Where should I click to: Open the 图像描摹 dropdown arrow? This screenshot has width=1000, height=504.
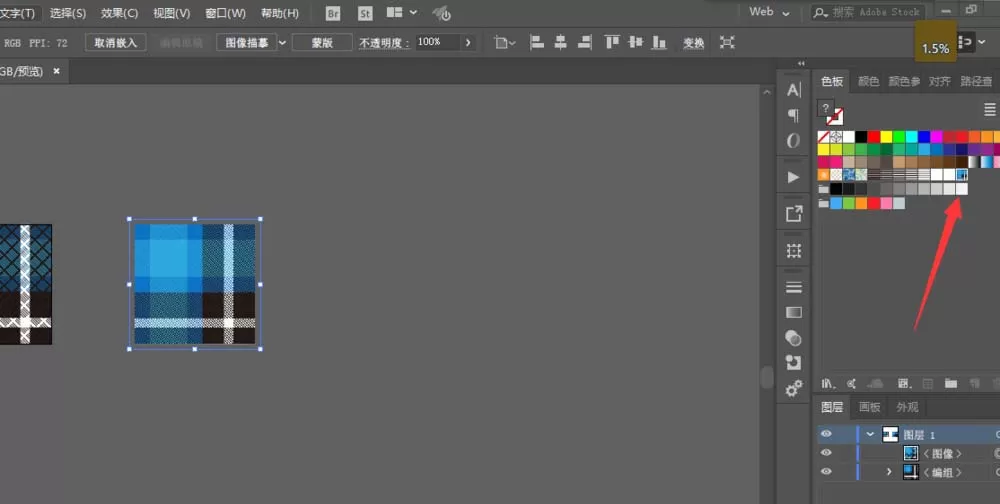282,43
